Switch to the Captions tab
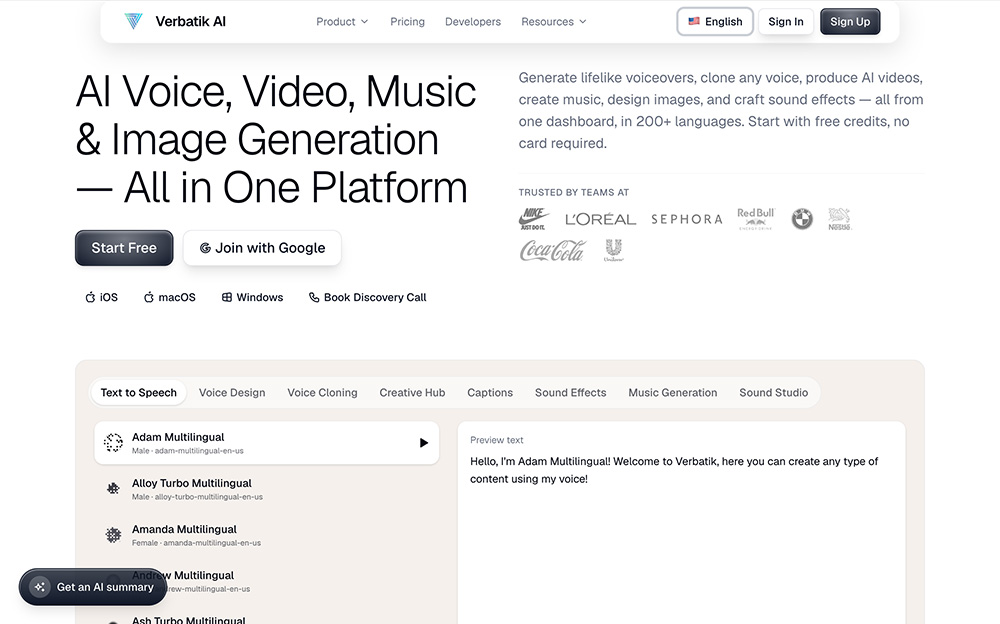Screen dimensions: 1000x624 click(490, 392)
